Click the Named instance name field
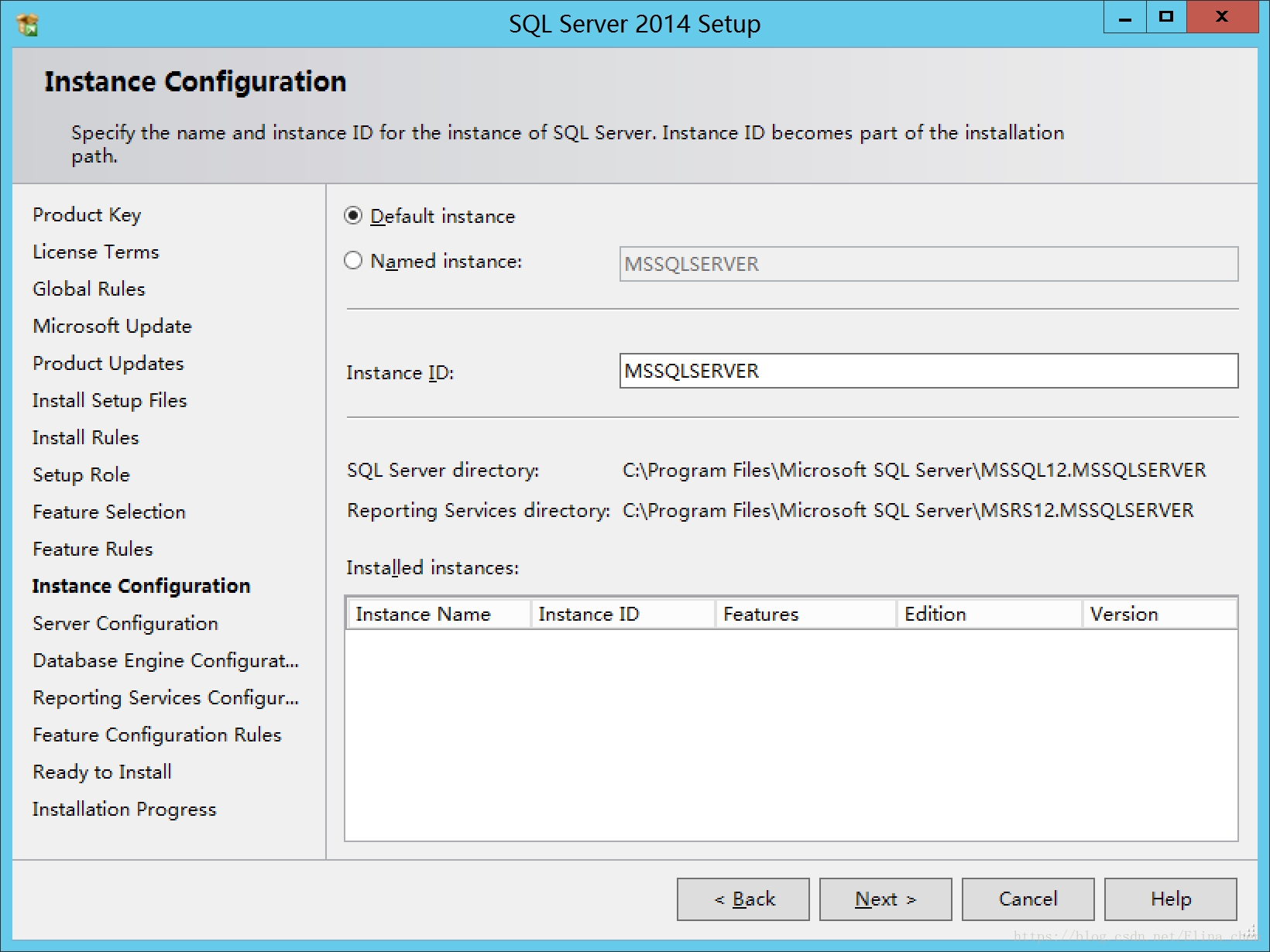The height and width of the screenshot is (952, 1270). [928, 264]
